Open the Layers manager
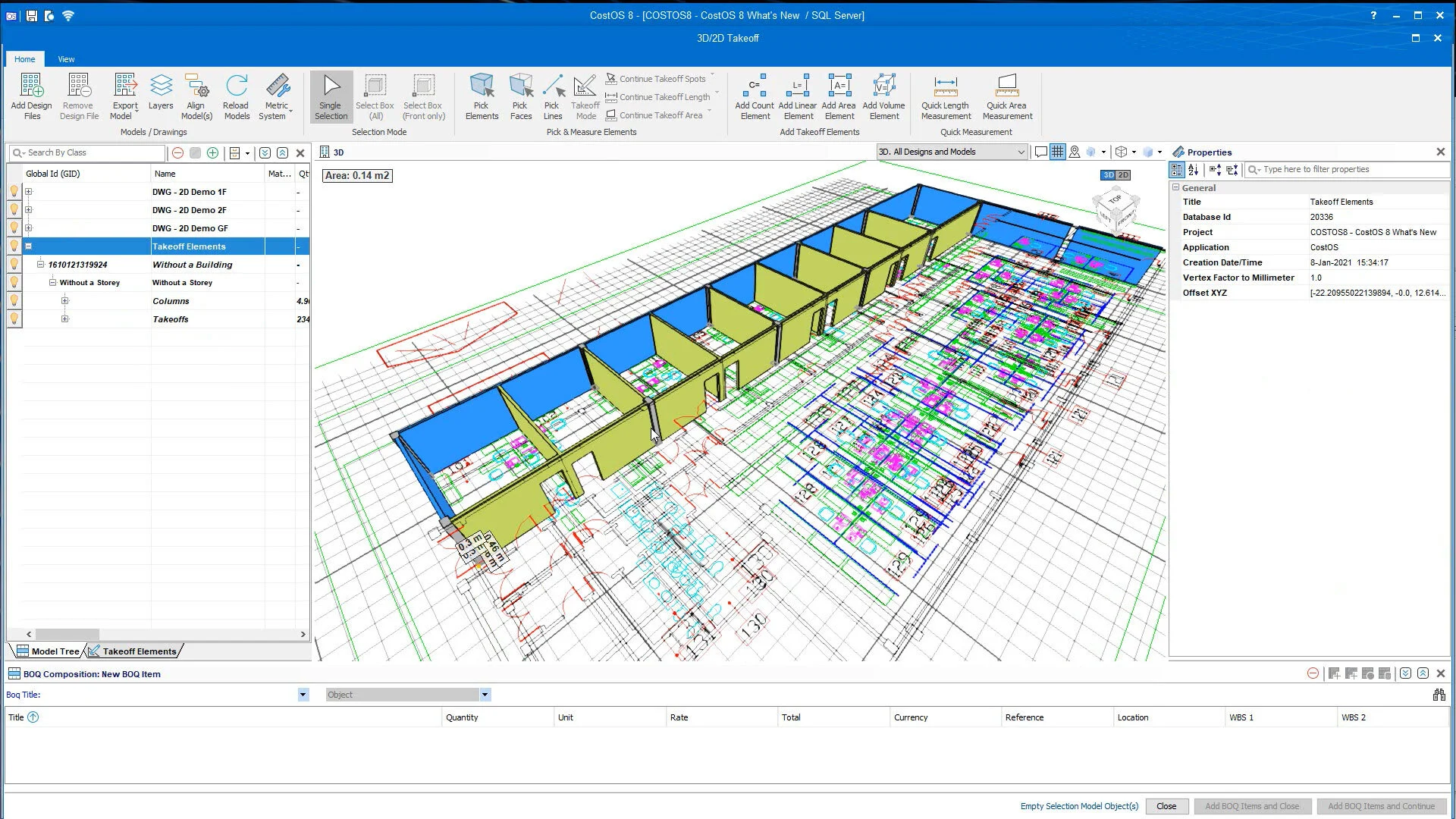Screen dimensions: 1456x819 tap(161, 96)
